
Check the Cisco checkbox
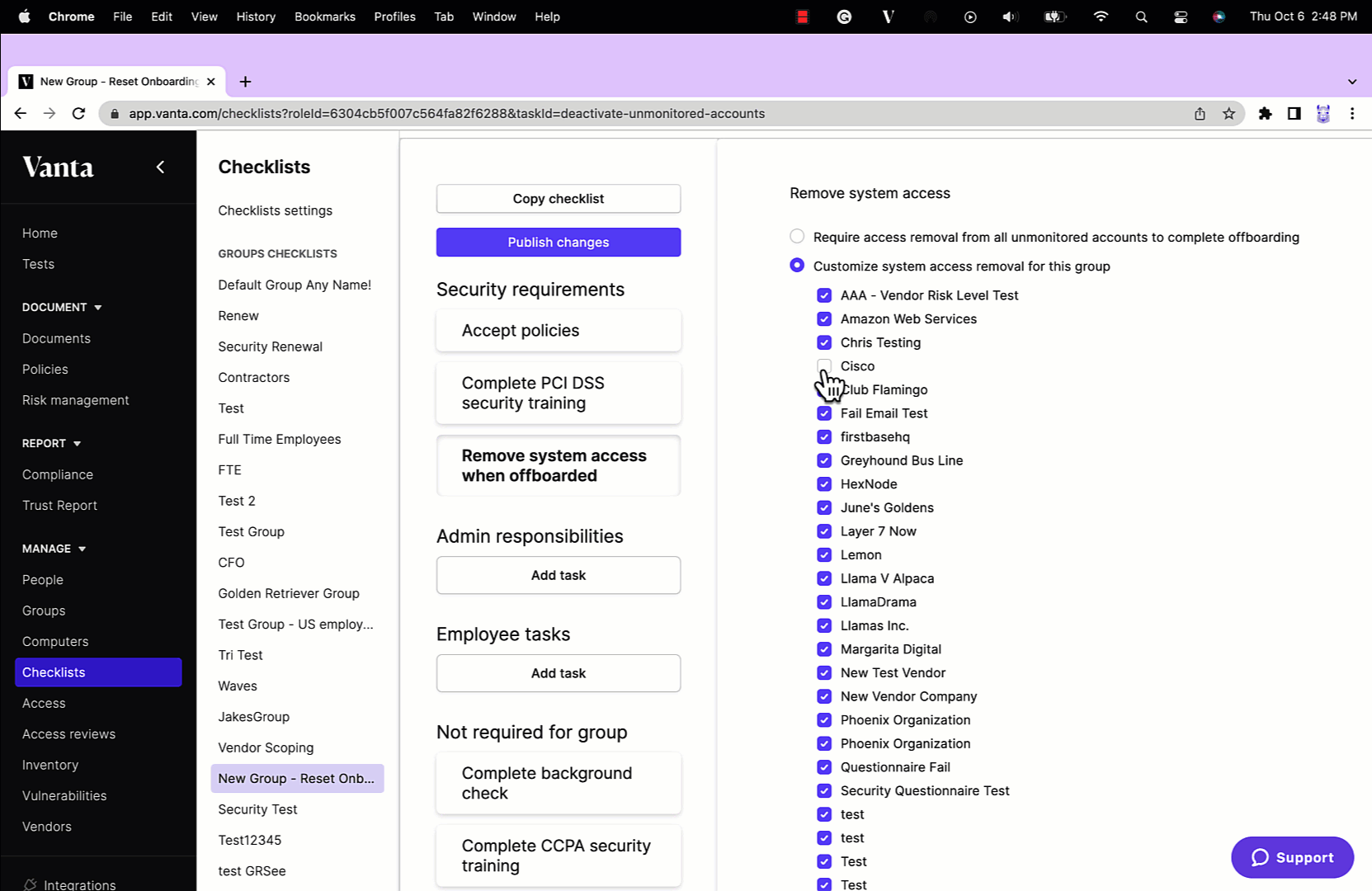[x=824, y=365]
